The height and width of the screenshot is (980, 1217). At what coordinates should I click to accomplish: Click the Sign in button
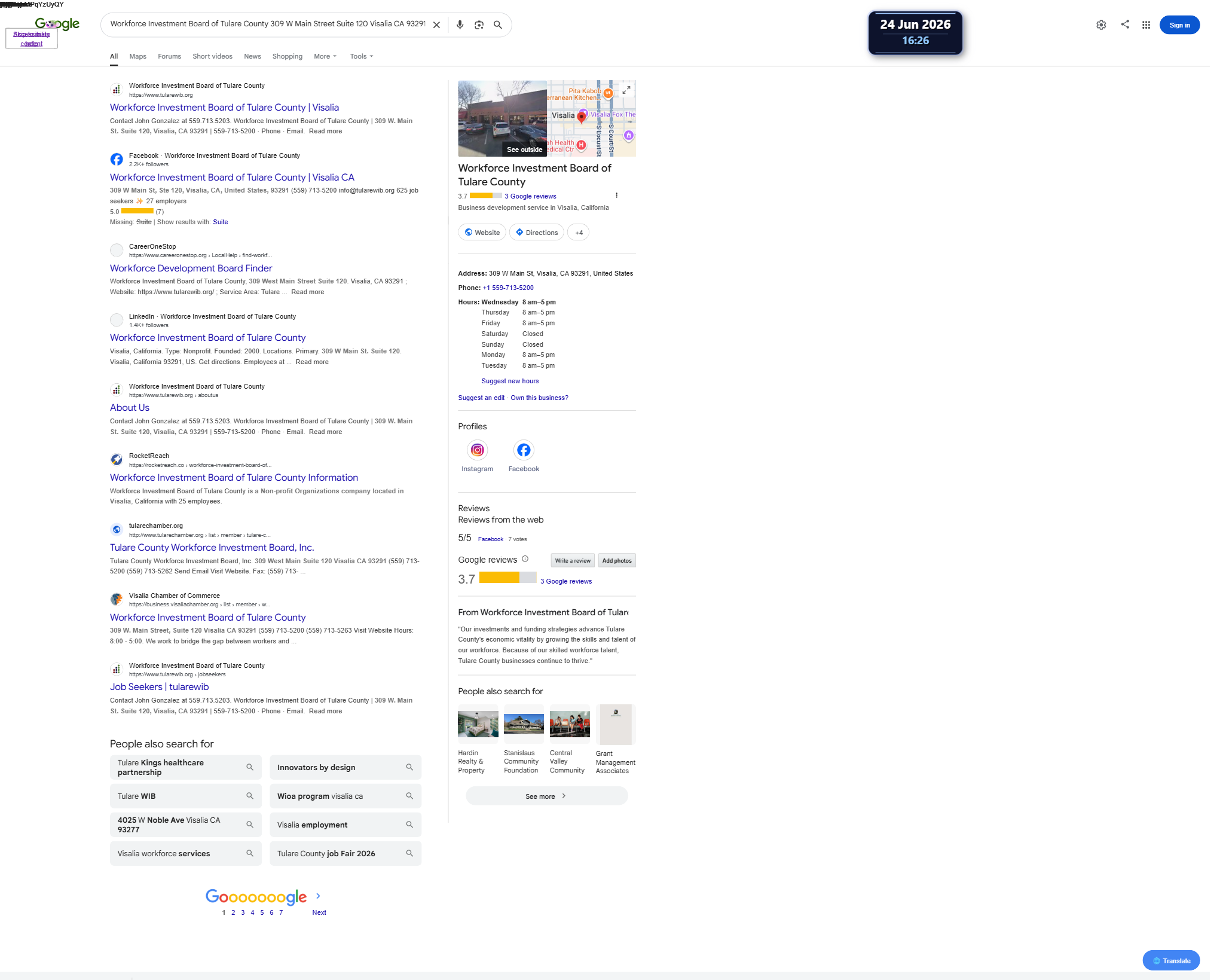1179,25
